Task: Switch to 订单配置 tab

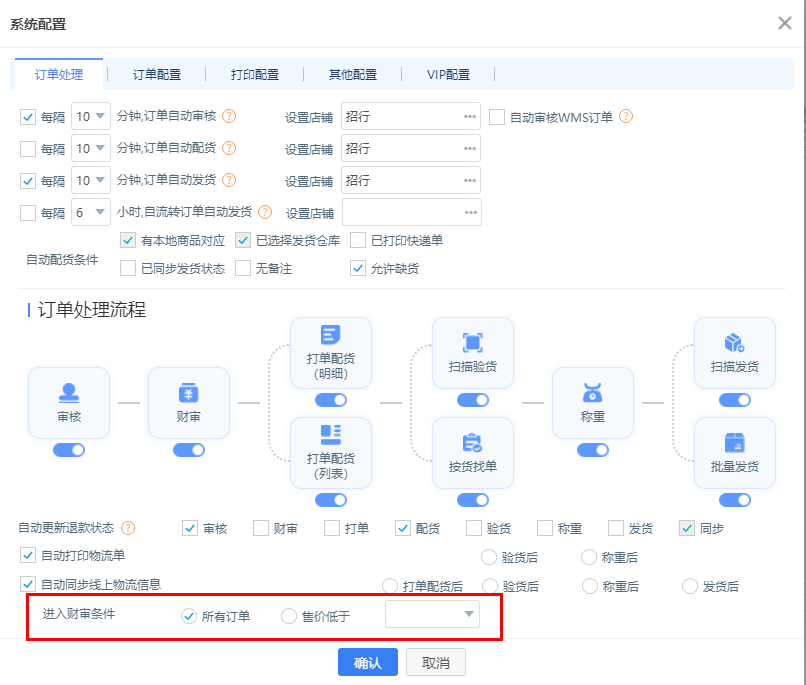Action: pos(157,75)
